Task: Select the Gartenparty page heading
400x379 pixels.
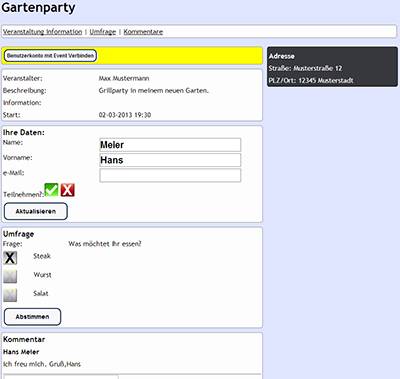Action: (x=38, y=8)
